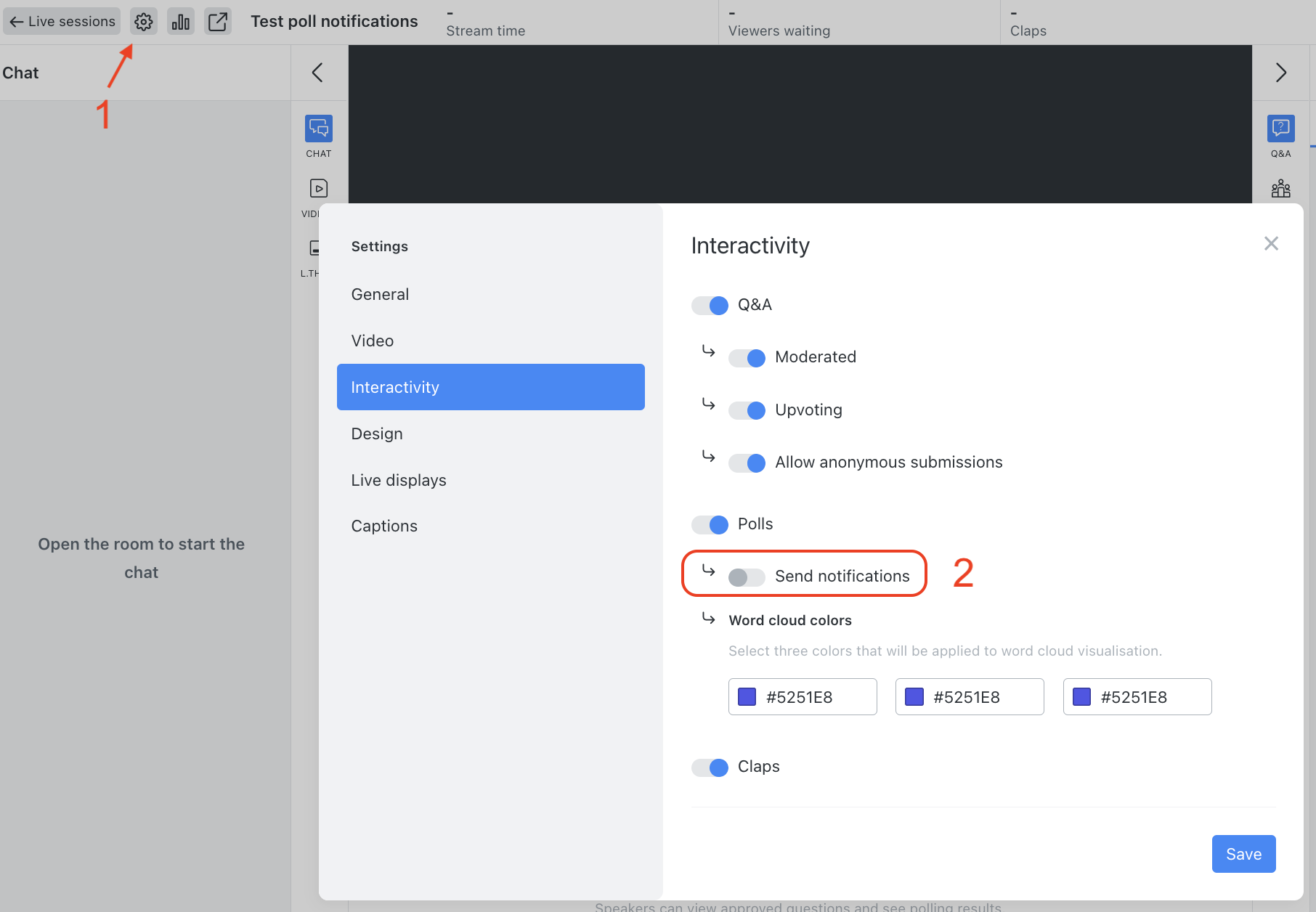Viewport: 1316px width, 912px height.
Task: Go back to Live sessions
Action: (62, 22)
